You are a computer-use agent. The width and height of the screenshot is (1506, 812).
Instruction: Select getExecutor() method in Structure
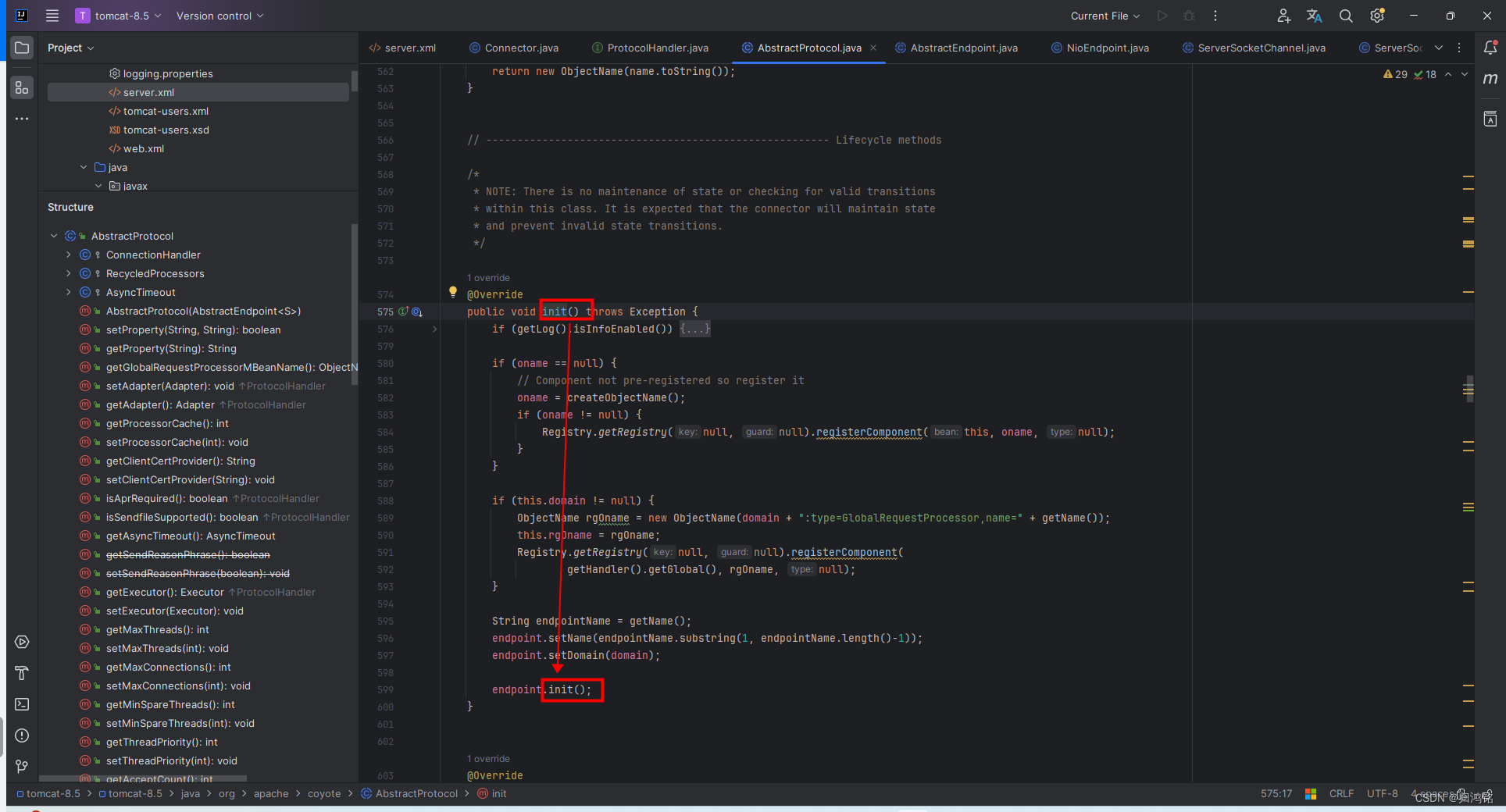(198, 592)
